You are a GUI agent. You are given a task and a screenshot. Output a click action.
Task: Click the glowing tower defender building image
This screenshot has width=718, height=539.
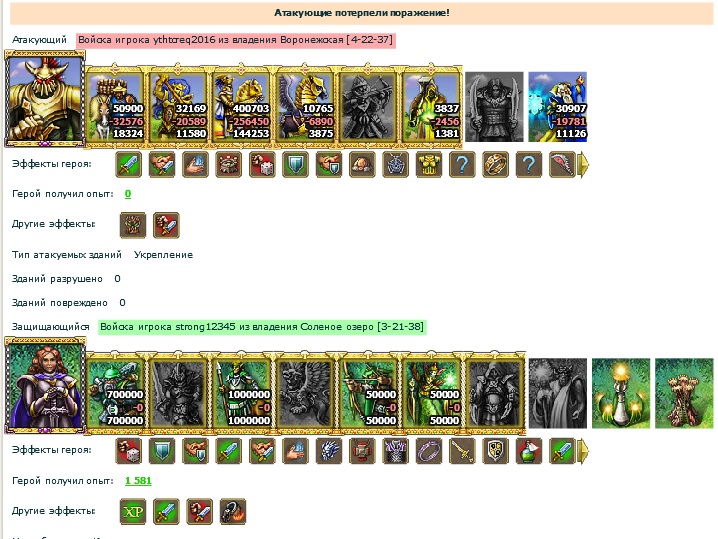click(621, 393)
